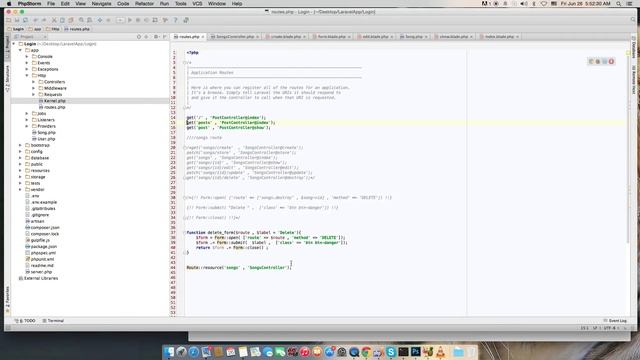The height and width of the screenshot is (360, 640).
Task: Open Finder from the Dock
Action: [169, 351]
